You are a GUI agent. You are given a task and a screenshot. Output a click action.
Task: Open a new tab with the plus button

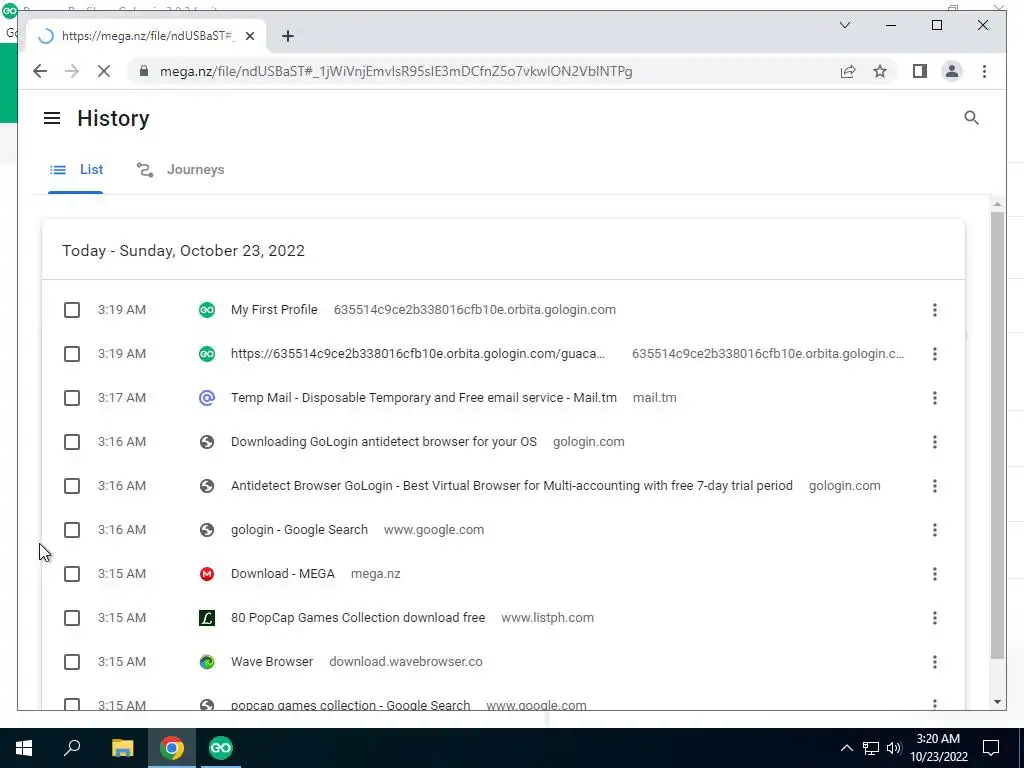pos(288,36)
